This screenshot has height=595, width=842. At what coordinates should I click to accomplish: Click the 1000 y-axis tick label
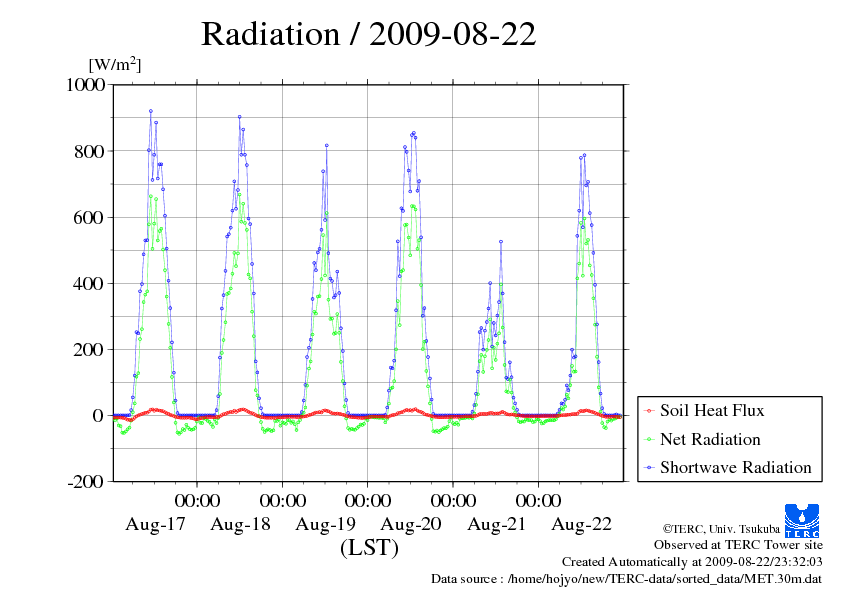point(85,85)
